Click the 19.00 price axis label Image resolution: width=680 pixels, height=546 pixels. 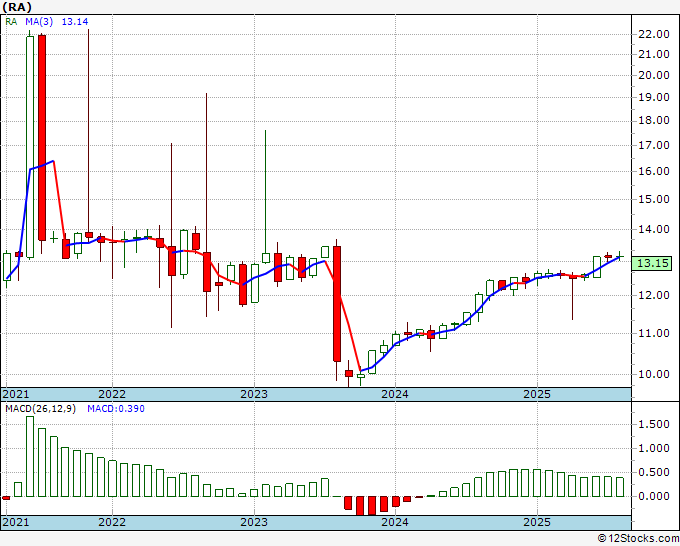(x=654, y=97)
